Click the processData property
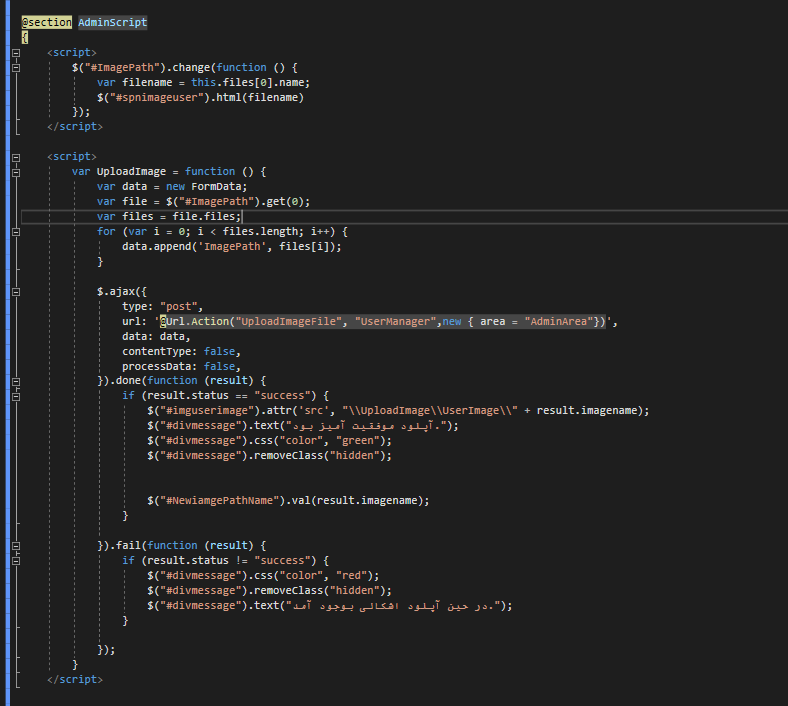This screenshot has height=706, width=788. [x=156, y=366]
